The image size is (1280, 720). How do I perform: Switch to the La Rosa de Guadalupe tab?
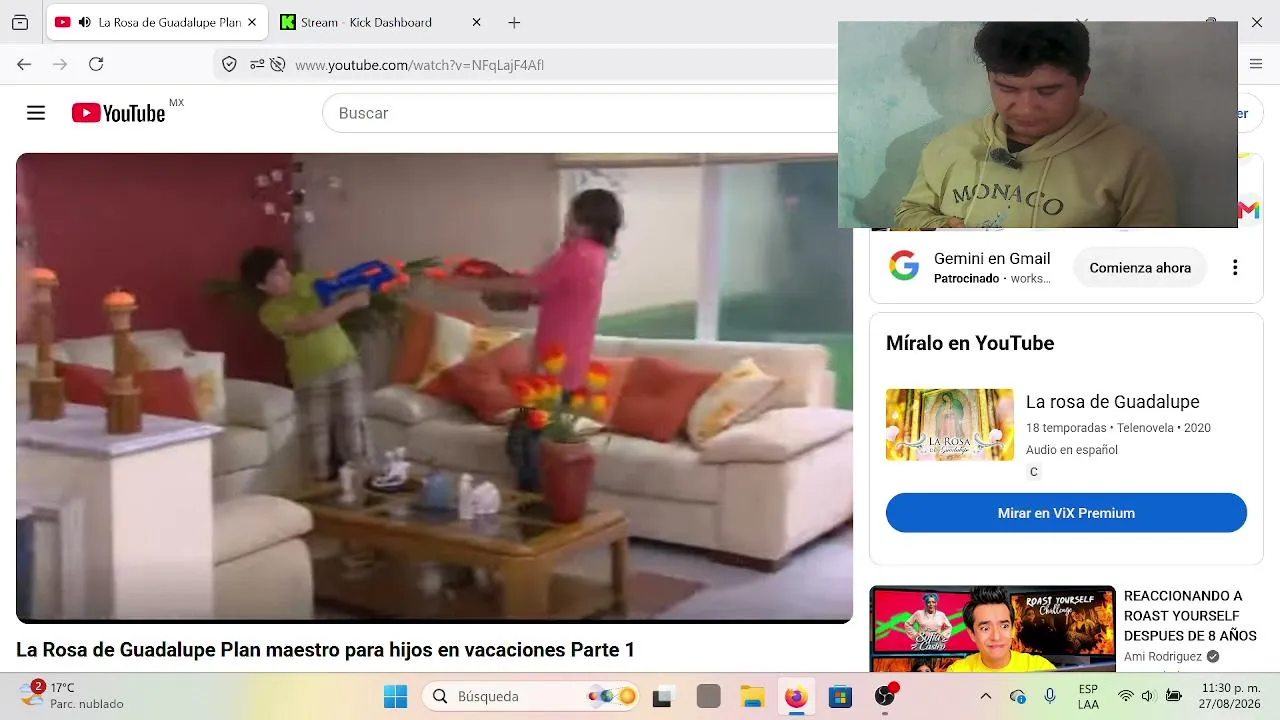157,22
